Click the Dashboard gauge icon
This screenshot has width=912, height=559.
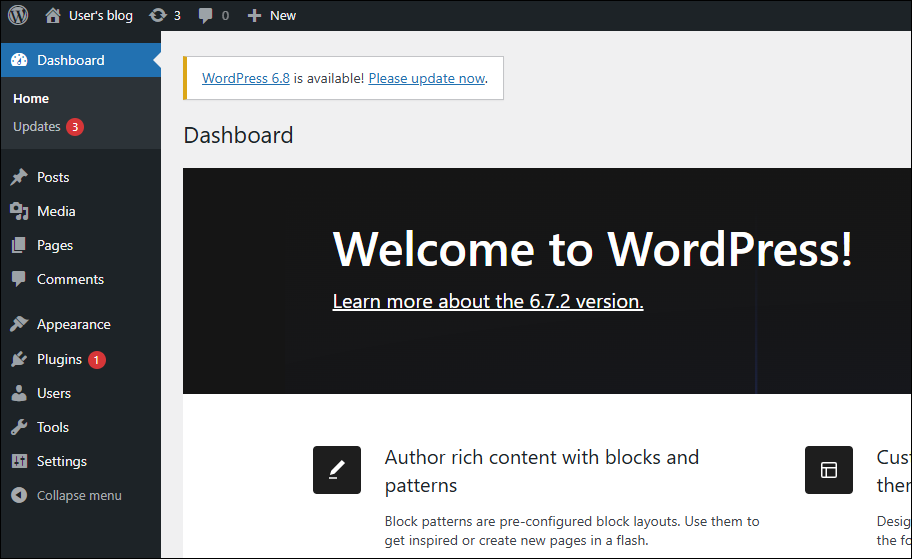[x=19, y=60]
